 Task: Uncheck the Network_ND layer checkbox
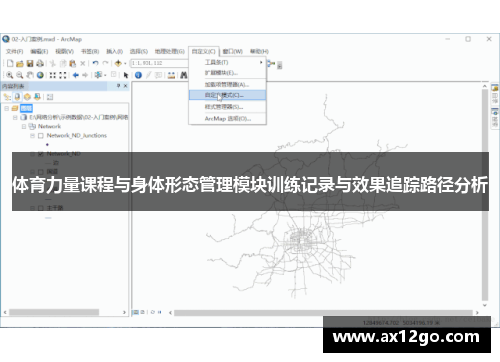(x=41, y=154)
